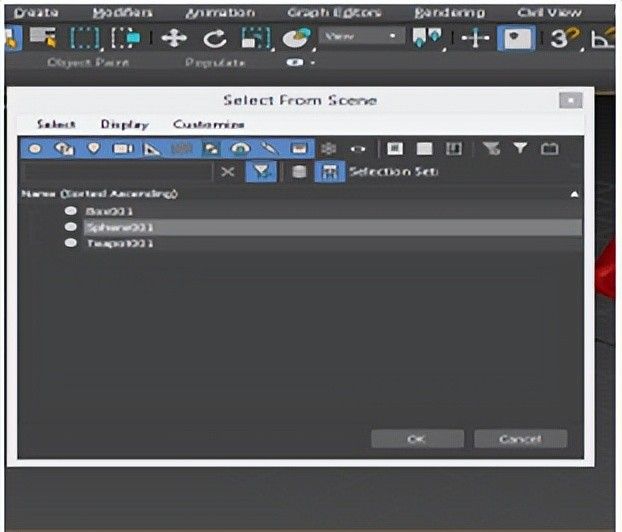This screenshot has height=532, width=622.
Task: Activate the Select and Place tool
Action: pos(297,38)
